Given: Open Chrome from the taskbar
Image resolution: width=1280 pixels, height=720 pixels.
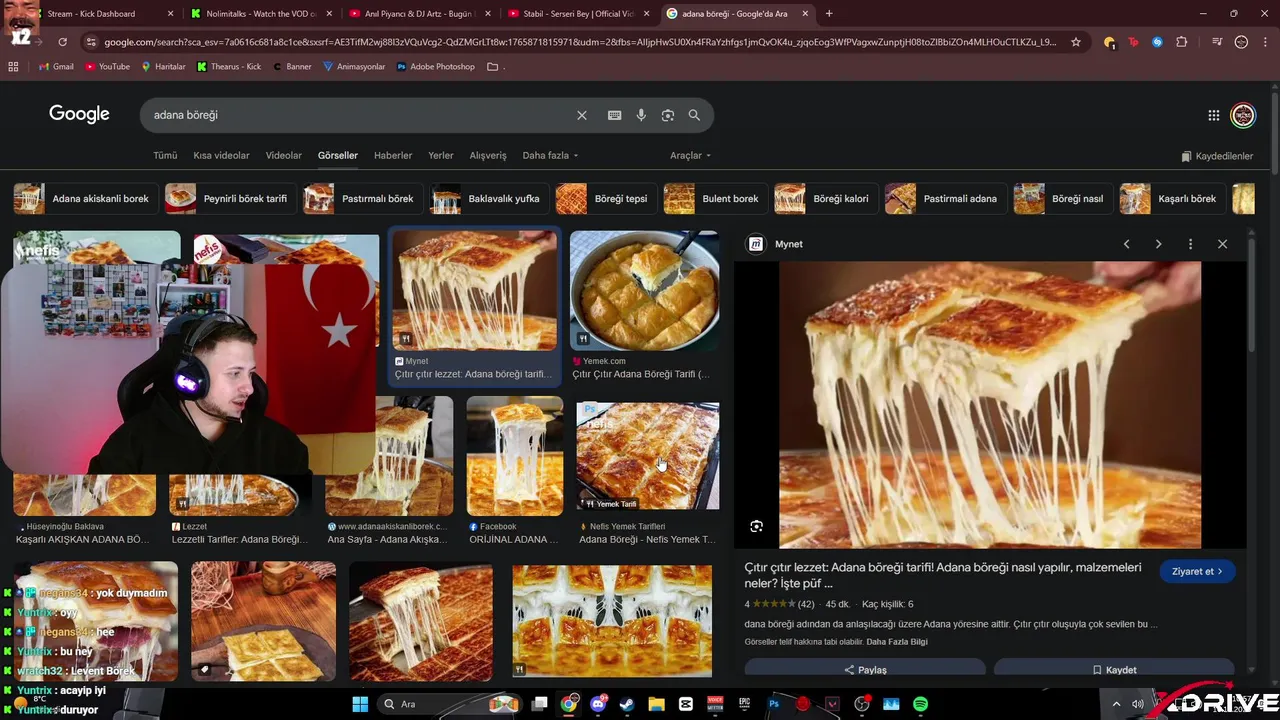Looking at the screenshot, I should click(x=569, y=704).
